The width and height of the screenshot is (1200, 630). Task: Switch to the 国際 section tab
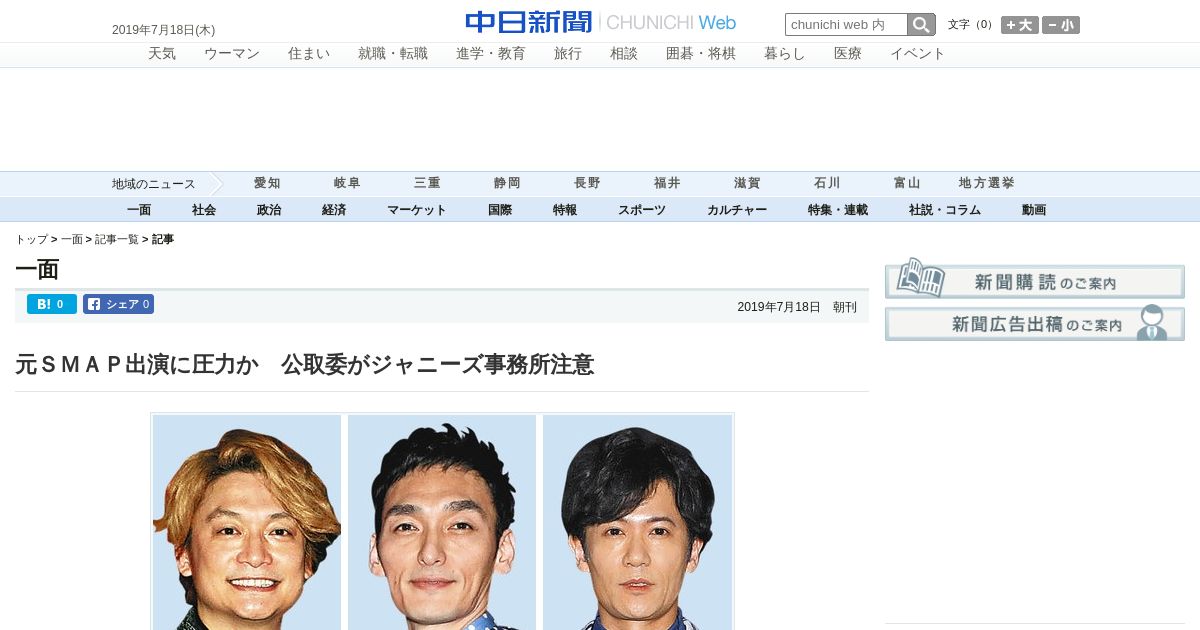tap(500, 210)
